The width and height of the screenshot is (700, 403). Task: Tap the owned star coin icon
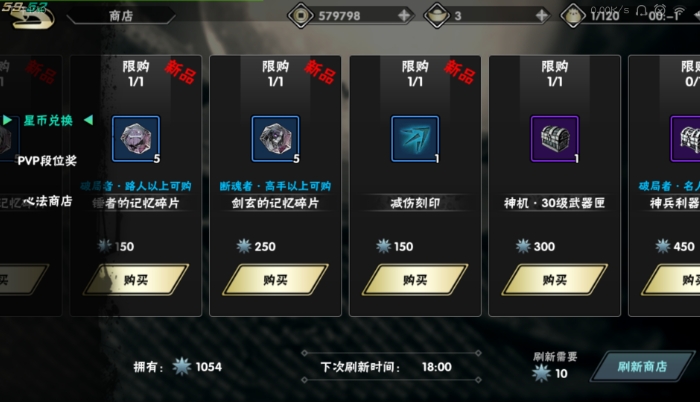pos(182,366)
